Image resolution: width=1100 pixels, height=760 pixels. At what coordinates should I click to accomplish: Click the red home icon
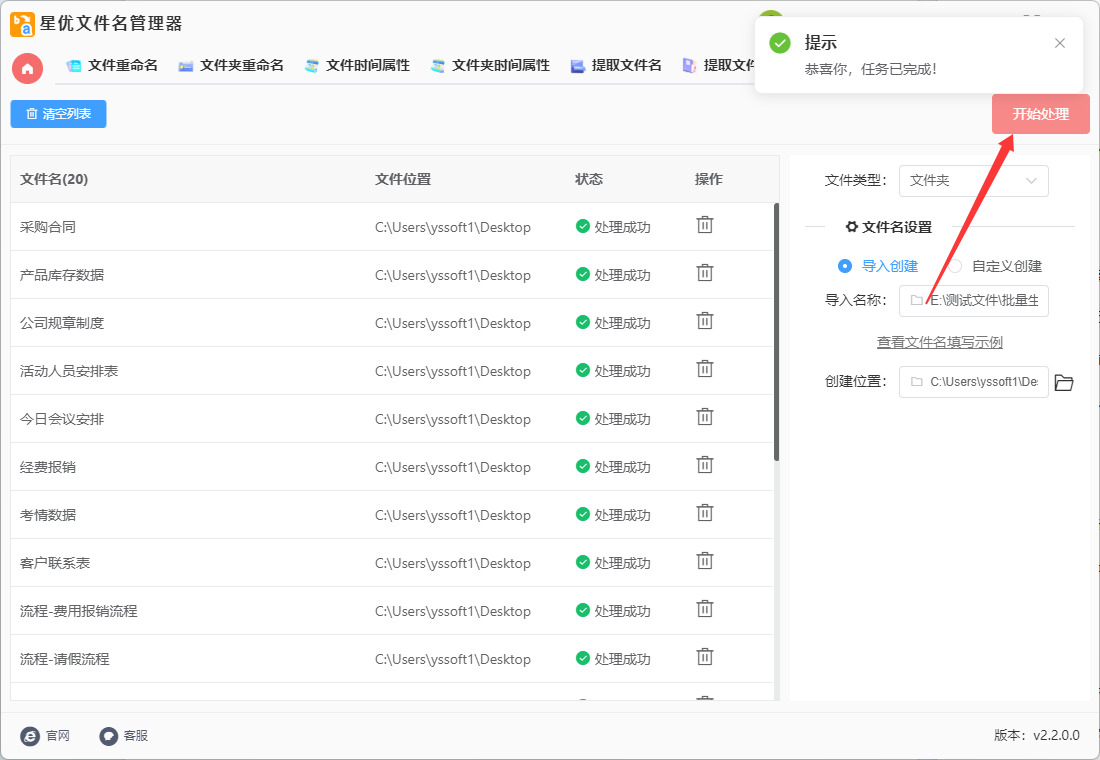(27, 69)
